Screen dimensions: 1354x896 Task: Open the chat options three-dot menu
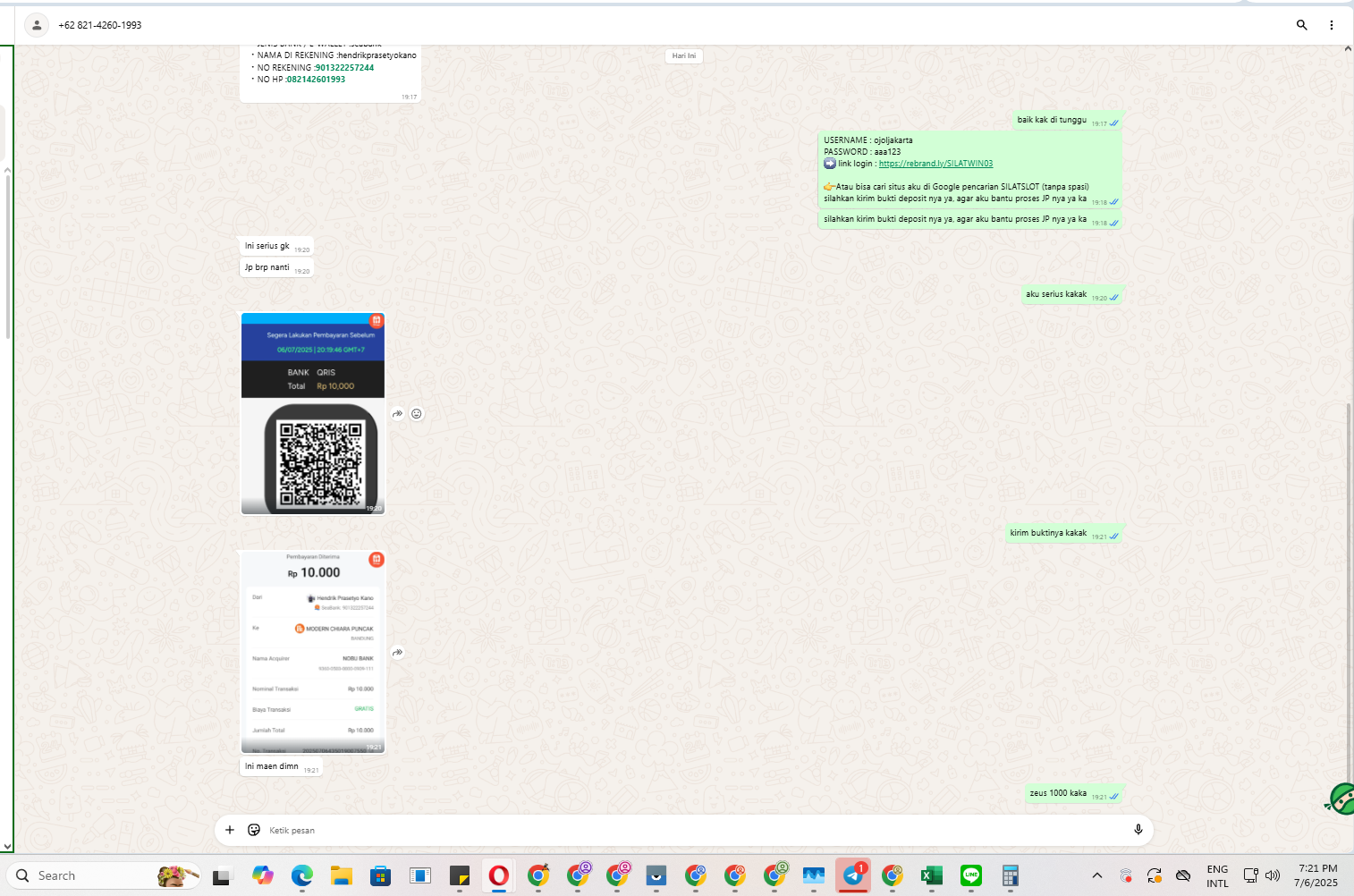click(1332, 25)
